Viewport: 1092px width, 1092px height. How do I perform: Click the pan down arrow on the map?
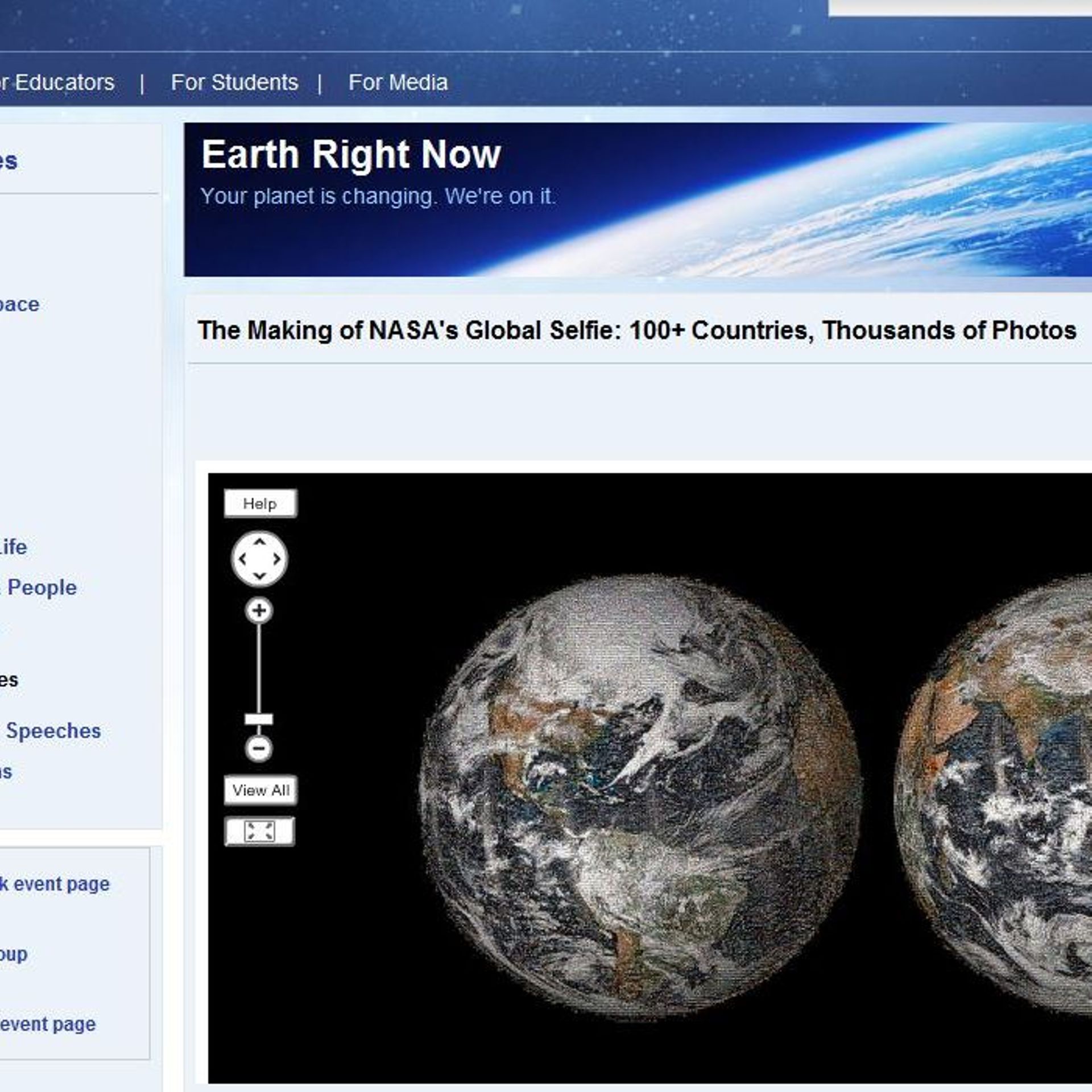pos(259,576)
